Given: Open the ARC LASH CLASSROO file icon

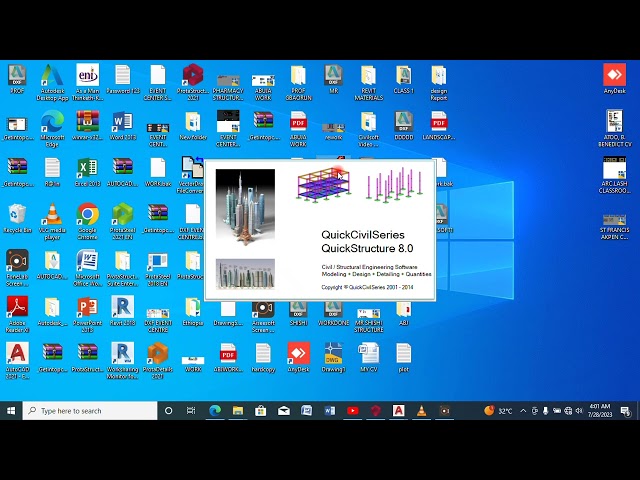Looking at the screenshot, I should [614, 175].
